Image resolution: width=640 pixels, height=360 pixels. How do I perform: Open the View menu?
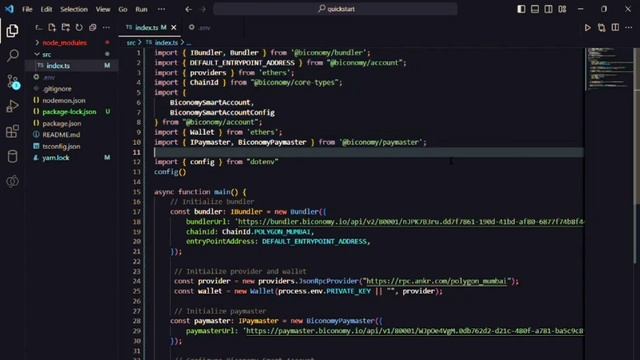tap(103, 9)
